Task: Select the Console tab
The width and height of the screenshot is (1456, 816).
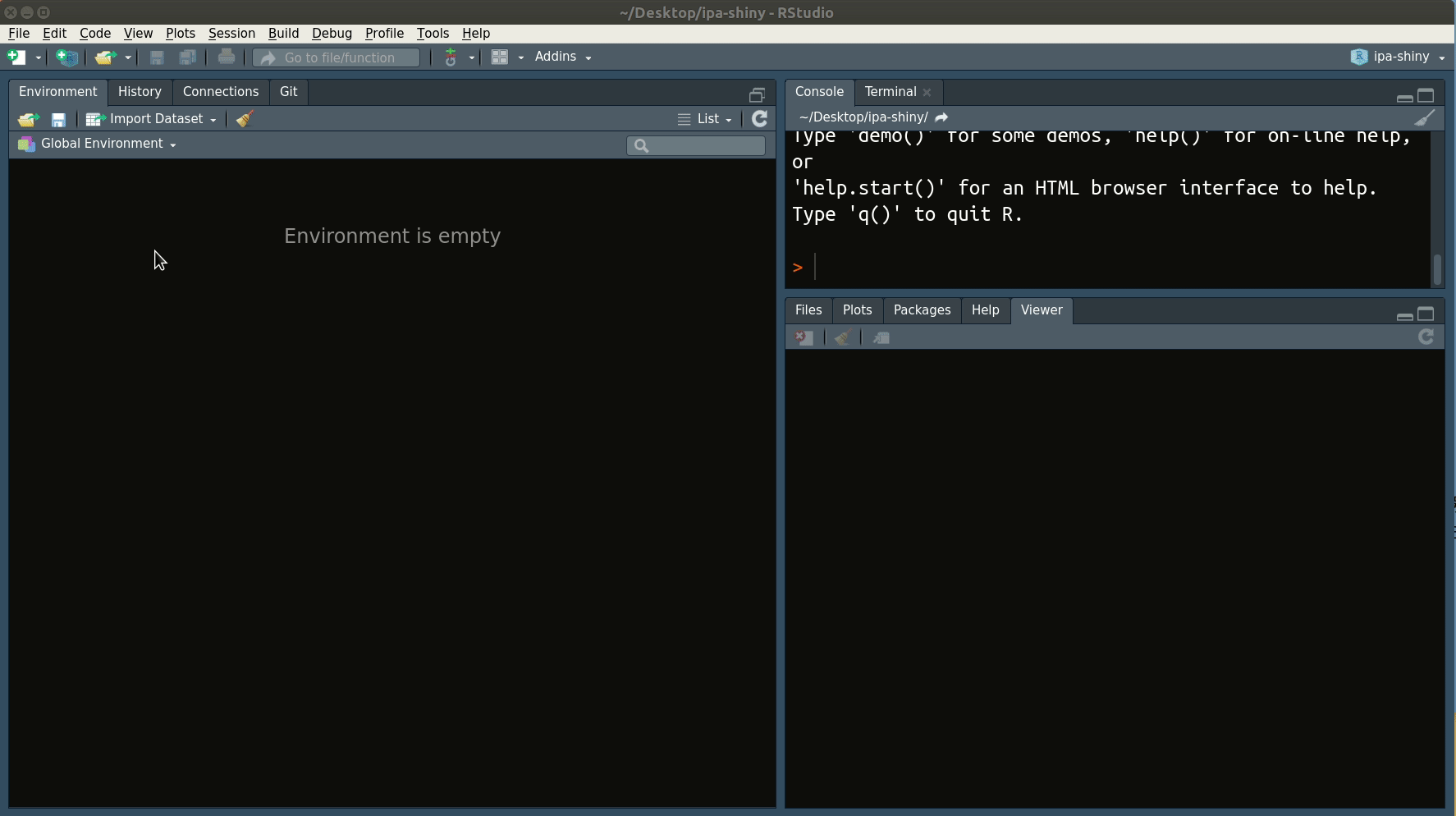Action: click(819, 92)
